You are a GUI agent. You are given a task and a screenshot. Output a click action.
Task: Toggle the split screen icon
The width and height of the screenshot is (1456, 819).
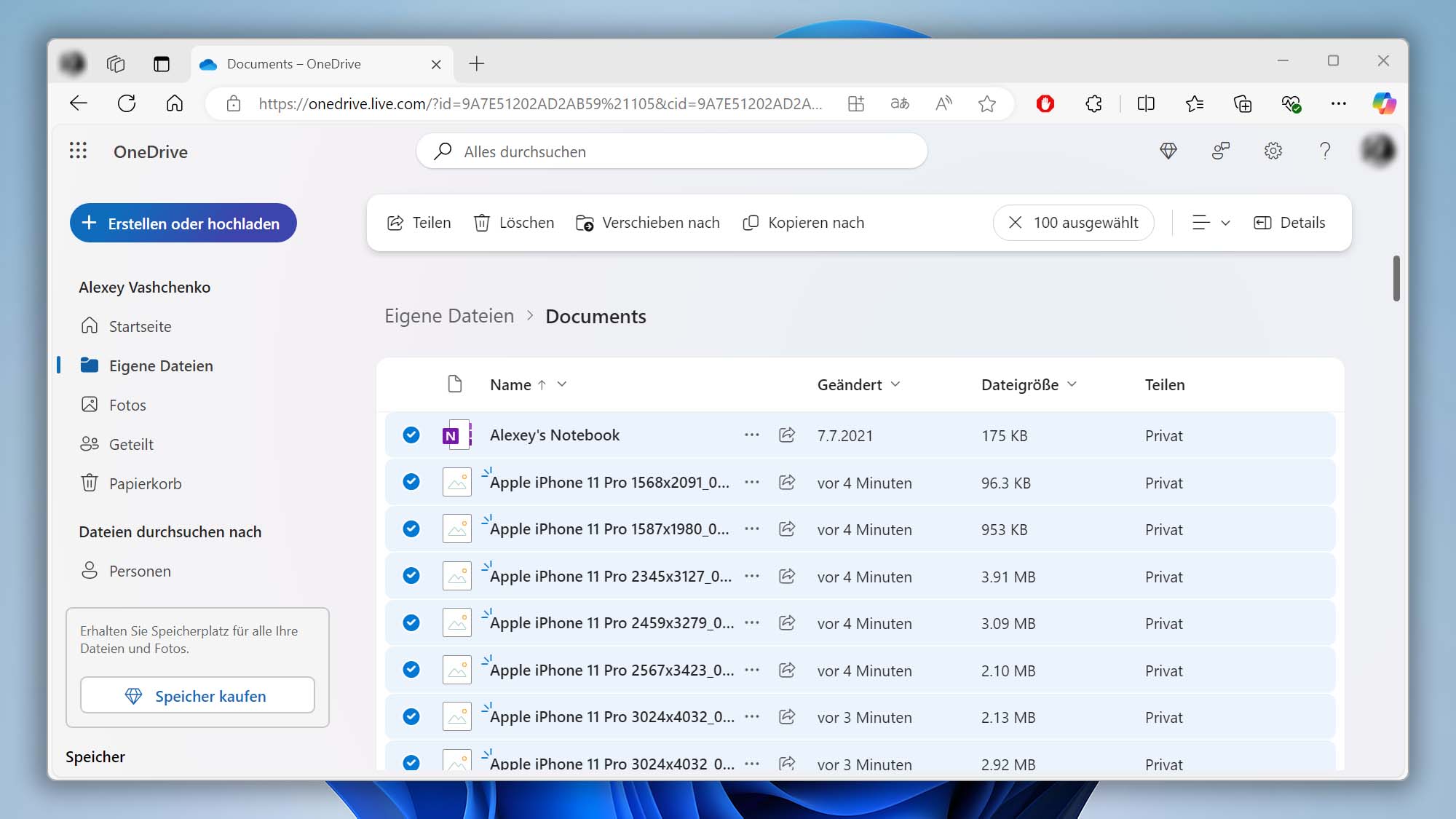coord(1146,103)
